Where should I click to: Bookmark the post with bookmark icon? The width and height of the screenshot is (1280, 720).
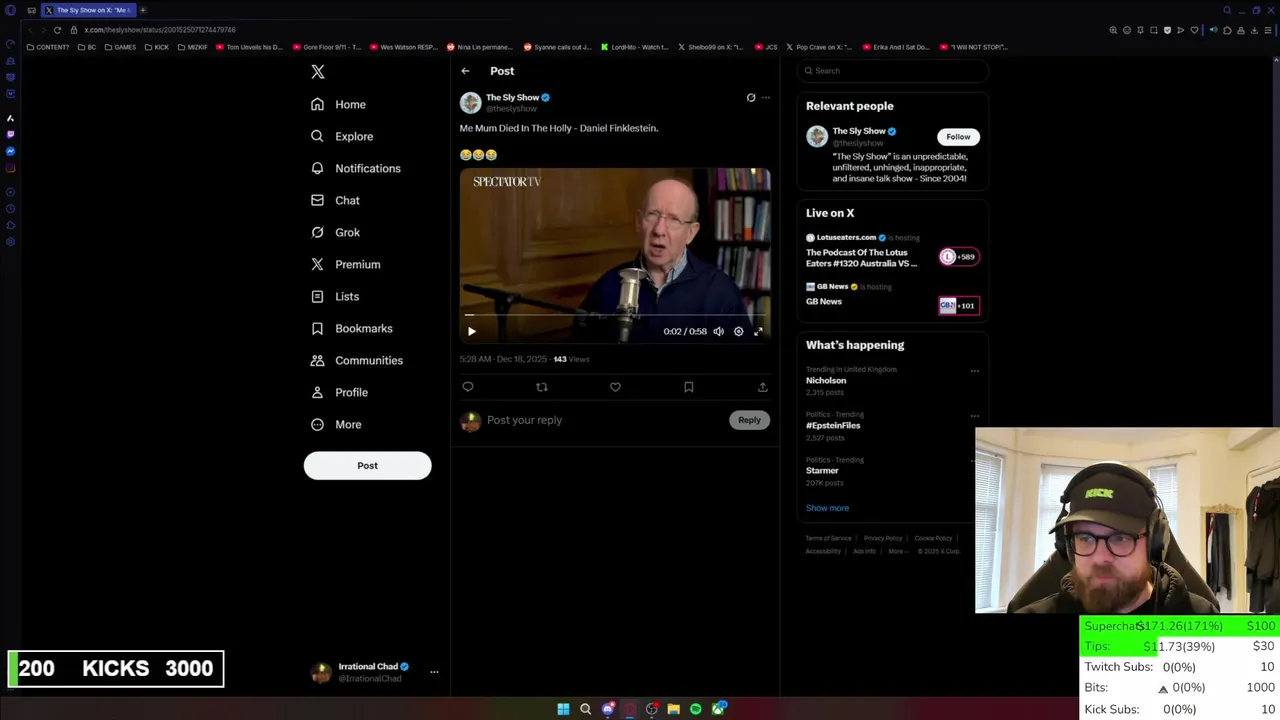689,387
